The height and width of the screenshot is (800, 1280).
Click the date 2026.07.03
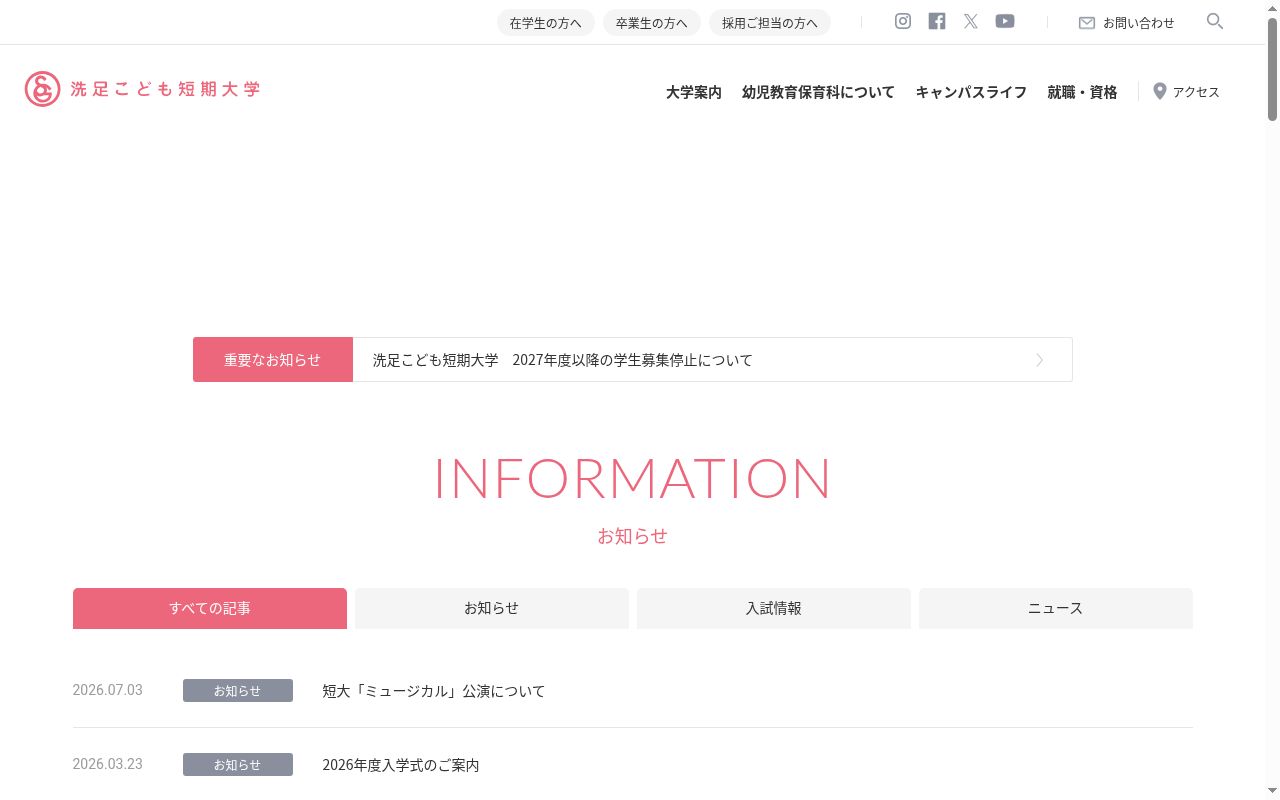(108, 690)
